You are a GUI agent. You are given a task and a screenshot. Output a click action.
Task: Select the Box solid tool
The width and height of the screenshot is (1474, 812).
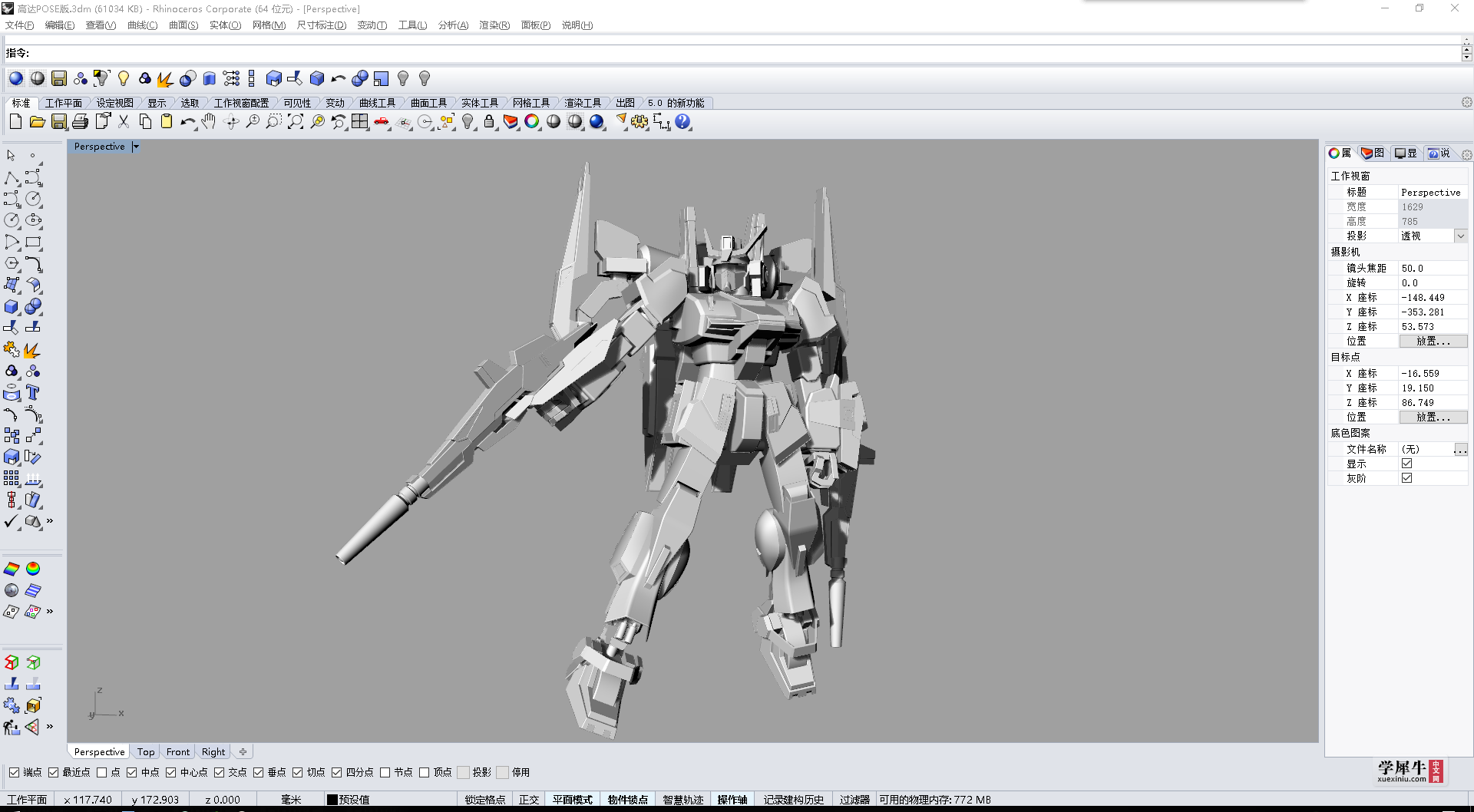[12, 307]
